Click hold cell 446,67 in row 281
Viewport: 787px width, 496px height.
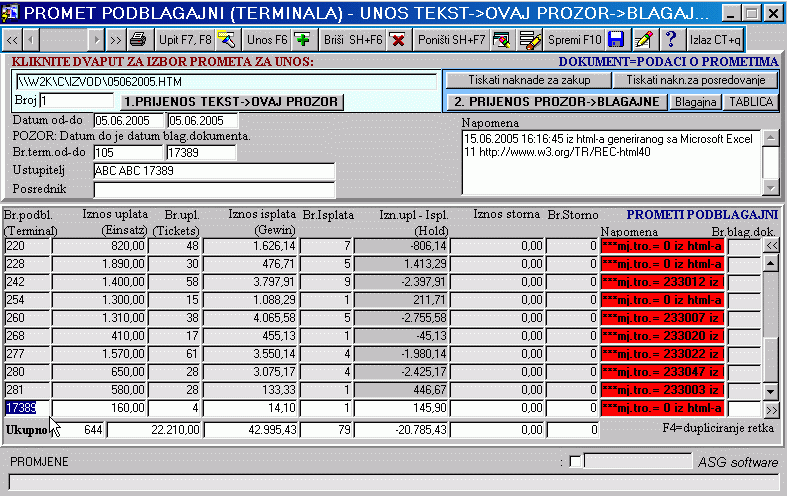402,390
